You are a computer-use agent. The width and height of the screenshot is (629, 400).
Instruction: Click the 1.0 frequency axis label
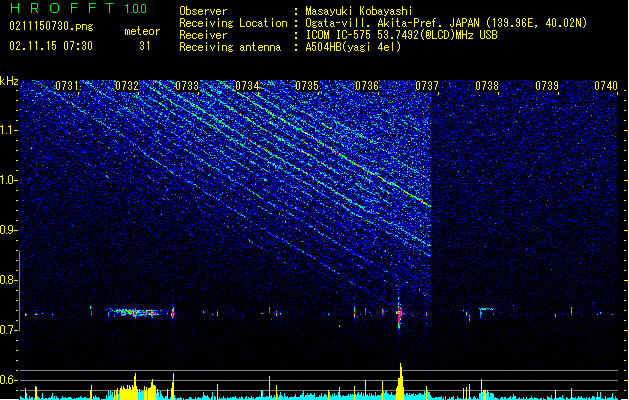pos(9,180)
